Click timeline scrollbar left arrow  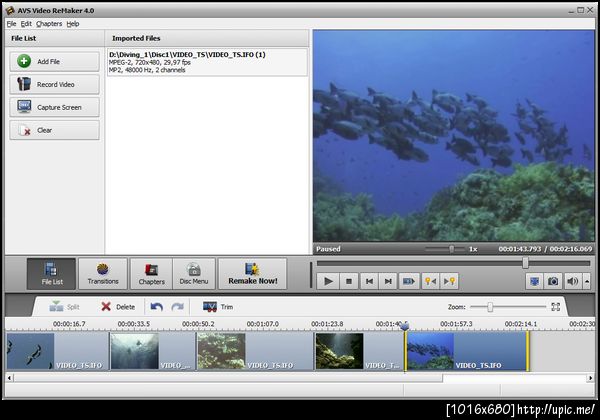coord(9,378)
